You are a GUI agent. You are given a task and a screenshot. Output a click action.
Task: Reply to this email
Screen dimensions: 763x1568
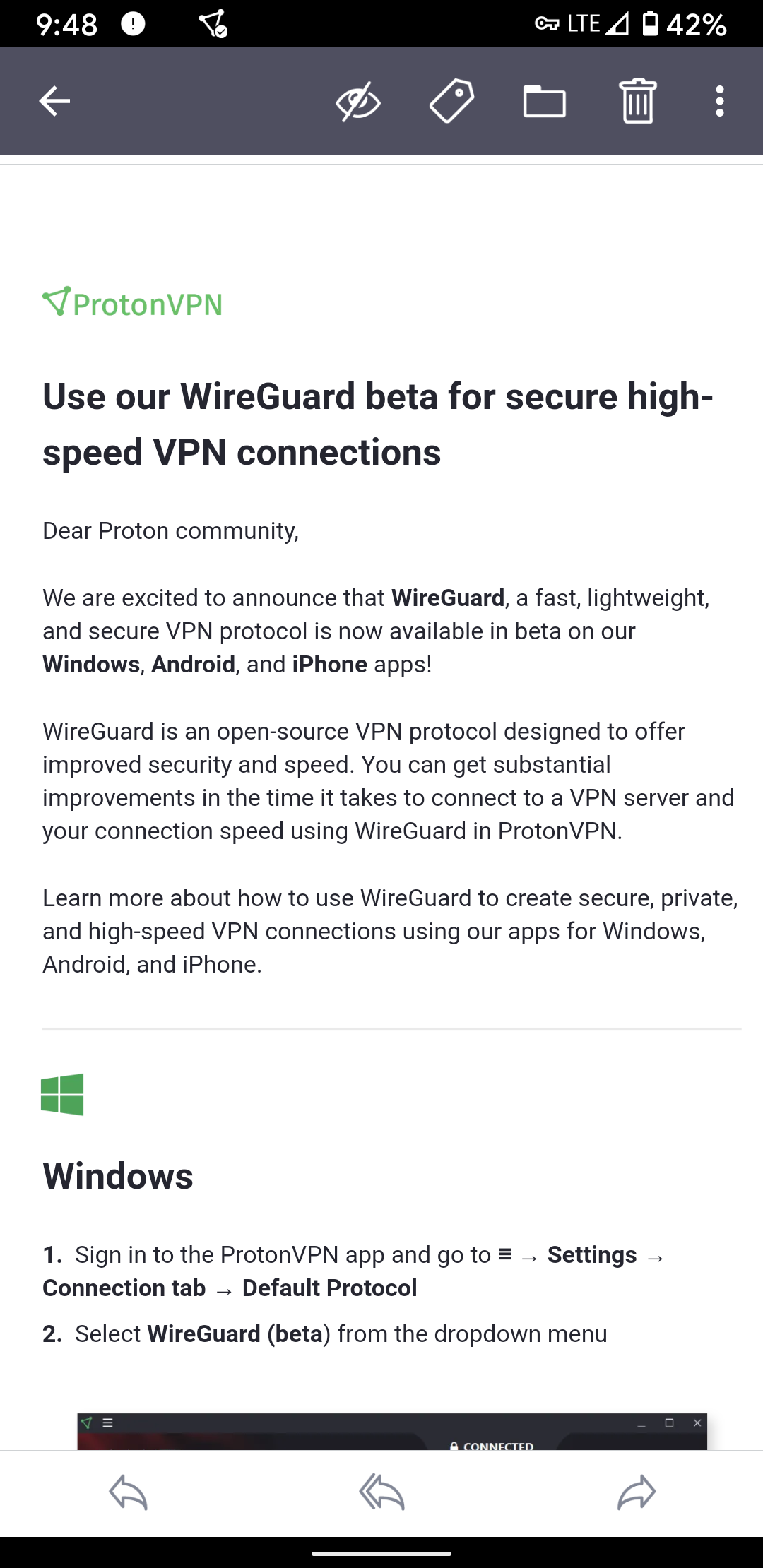tap(128, 1492)
